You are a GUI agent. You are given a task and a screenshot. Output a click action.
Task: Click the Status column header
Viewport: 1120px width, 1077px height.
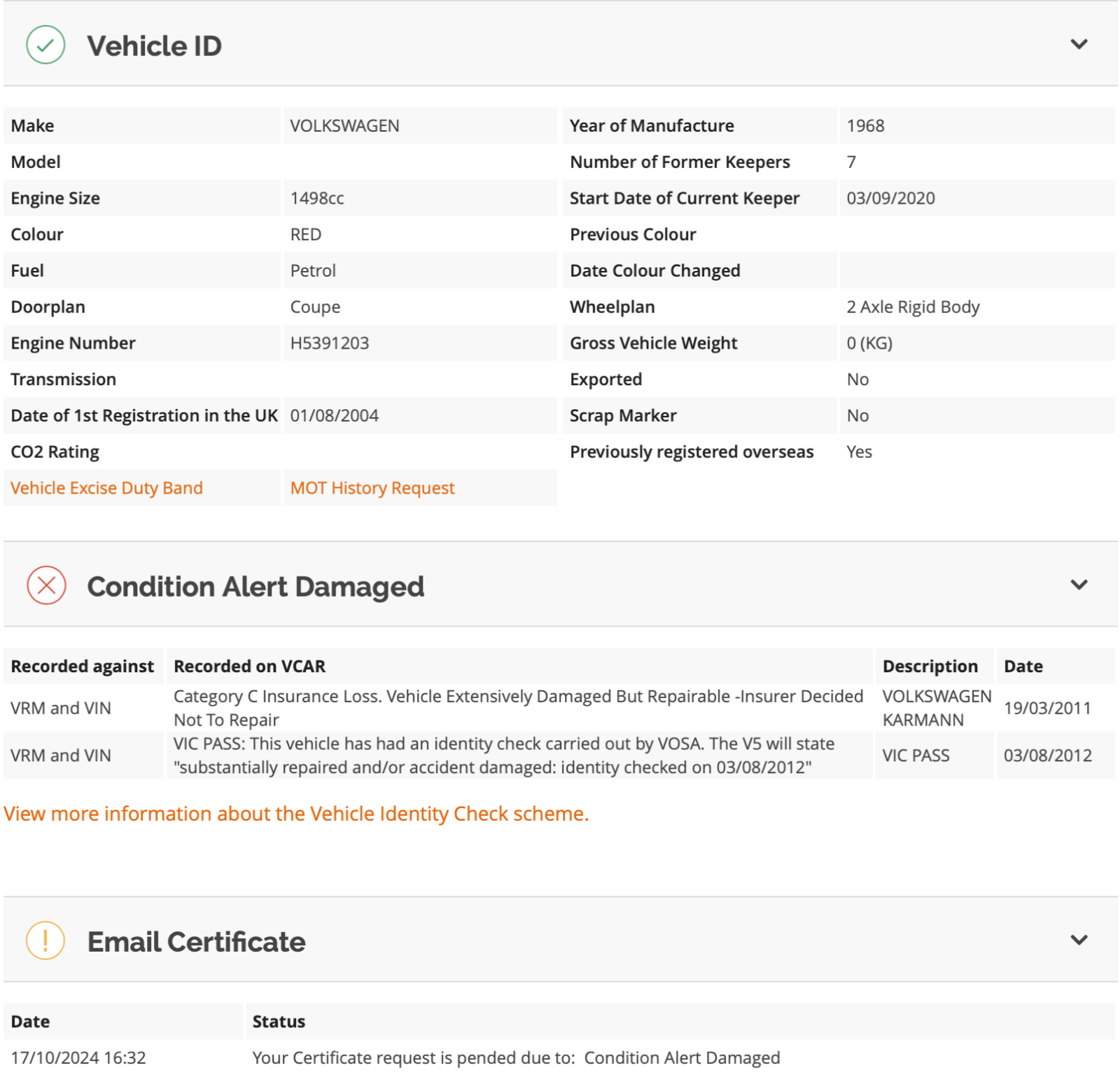(279, 1022)
